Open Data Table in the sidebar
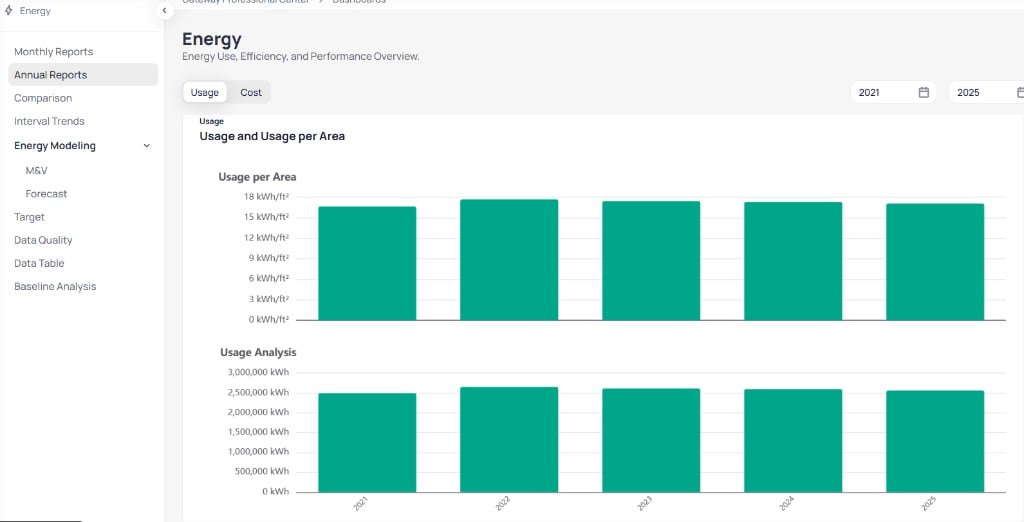 [x=39, y=263]
